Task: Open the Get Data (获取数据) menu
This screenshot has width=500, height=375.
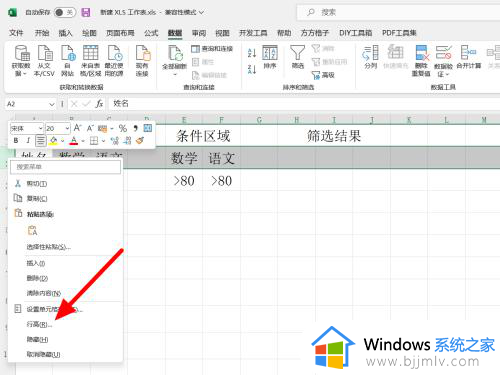Action: tap(21, 61)
